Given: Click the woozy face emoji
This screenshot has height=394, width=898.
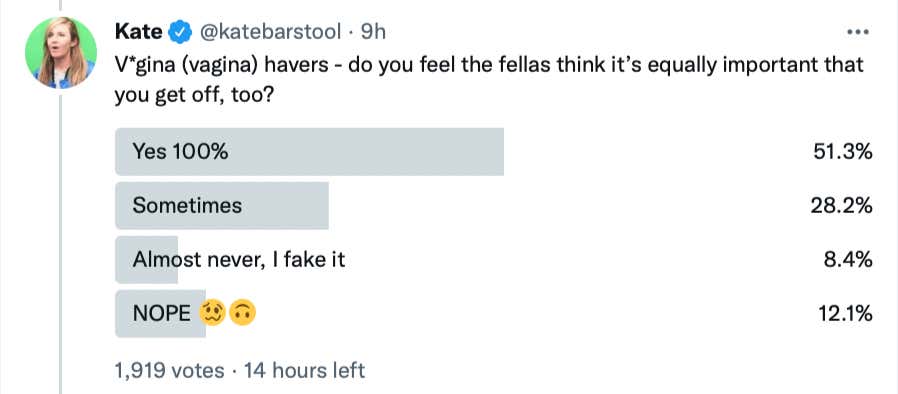Looking at the screenshot, I should (212, 313).
